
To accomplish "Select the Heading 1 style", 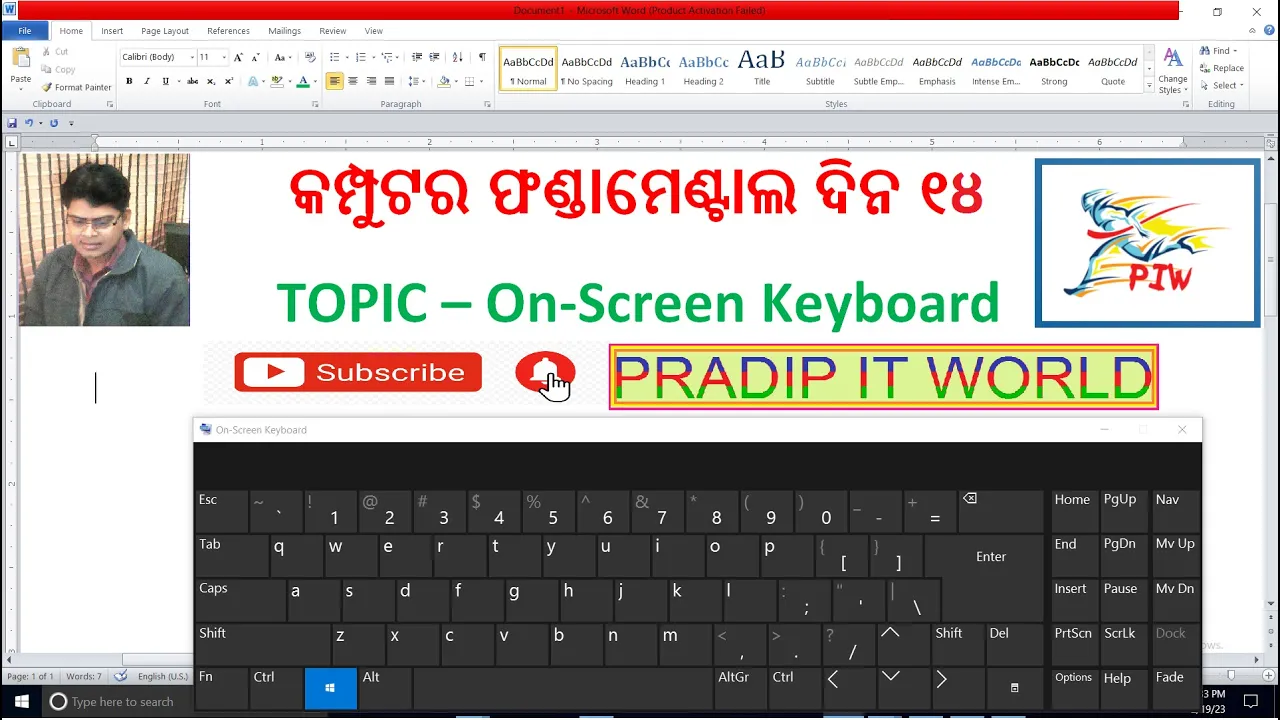I will (x=645, y=69).
